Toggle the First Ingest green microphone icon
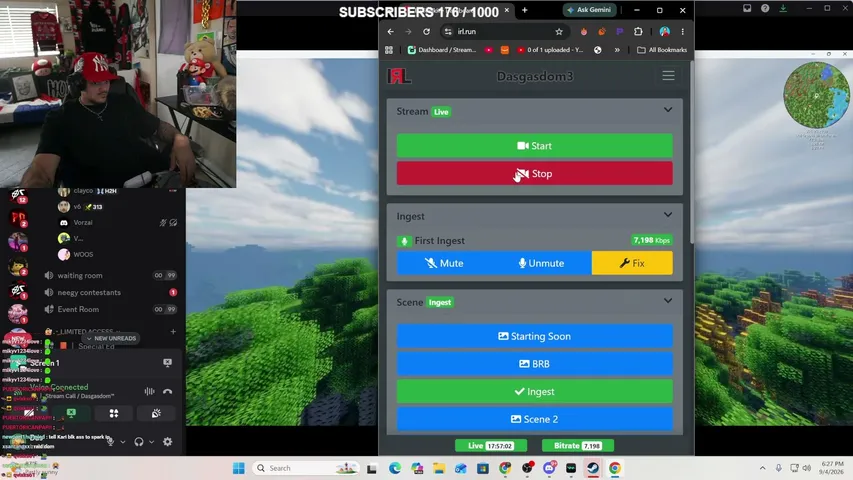Viewport: 853px width, 480px height. pos(404,241)
